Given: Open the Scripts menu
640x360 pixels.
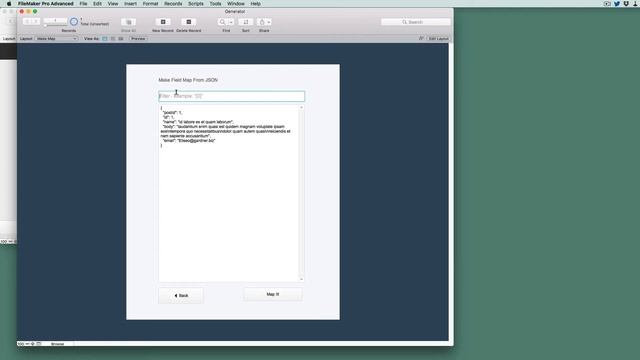Looking at the screenshot, I should (x=196, y=4).
